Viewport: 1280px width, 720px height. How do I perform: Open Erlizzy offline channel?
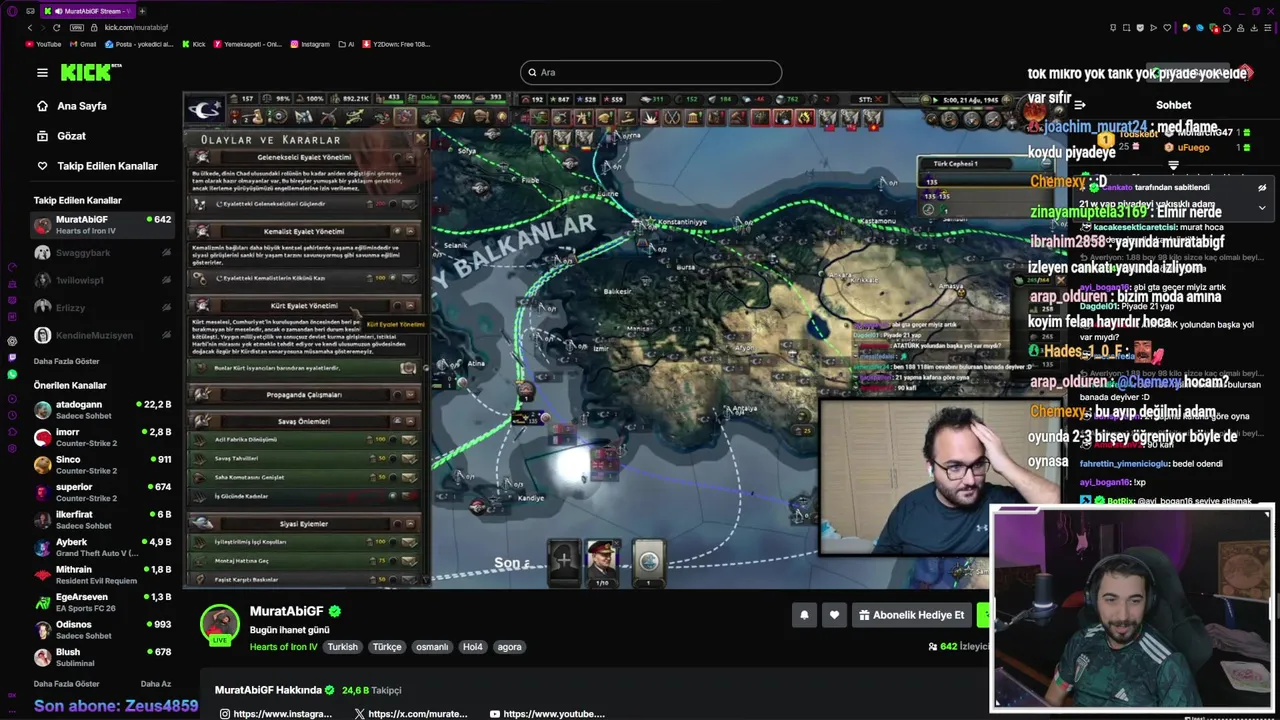pyautogui.click(x=102, y=308)
